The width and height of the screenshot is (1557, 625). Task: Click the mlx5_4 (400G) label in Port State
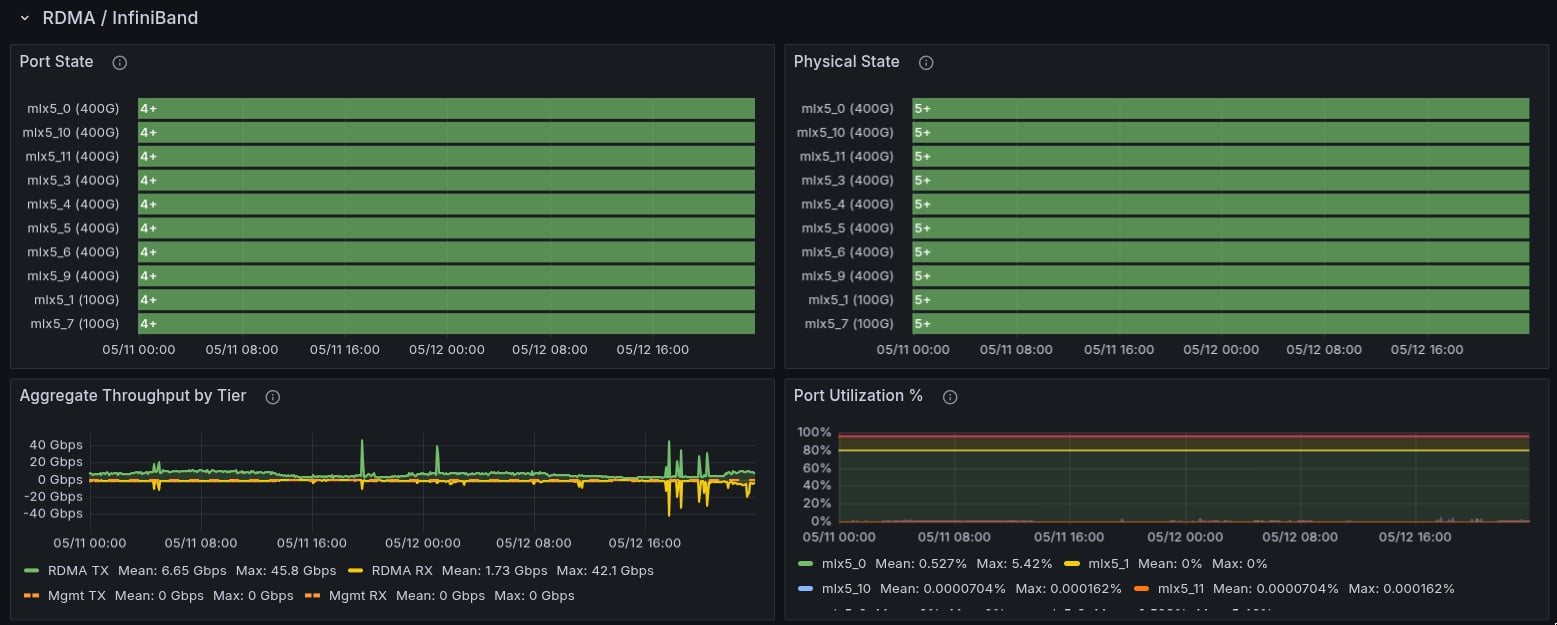coord(73,204)
